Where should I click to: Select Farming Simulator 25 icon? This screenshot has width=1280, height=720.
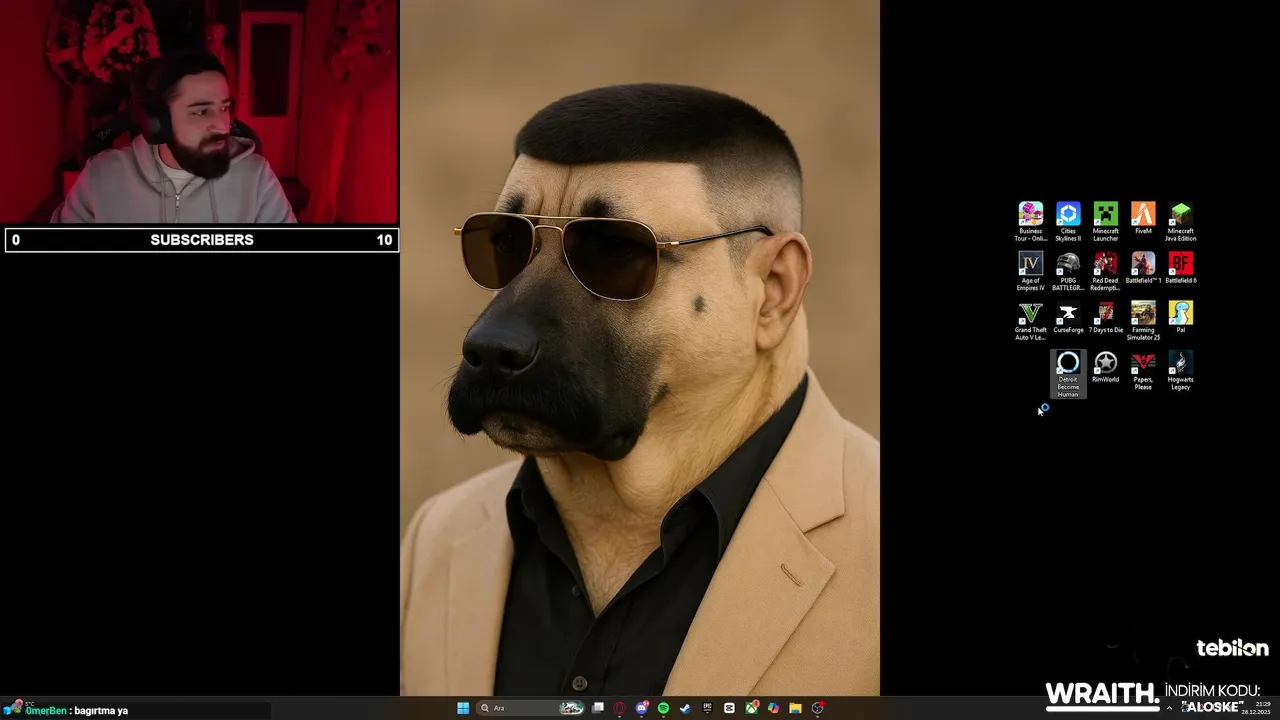click(1143, 321)
